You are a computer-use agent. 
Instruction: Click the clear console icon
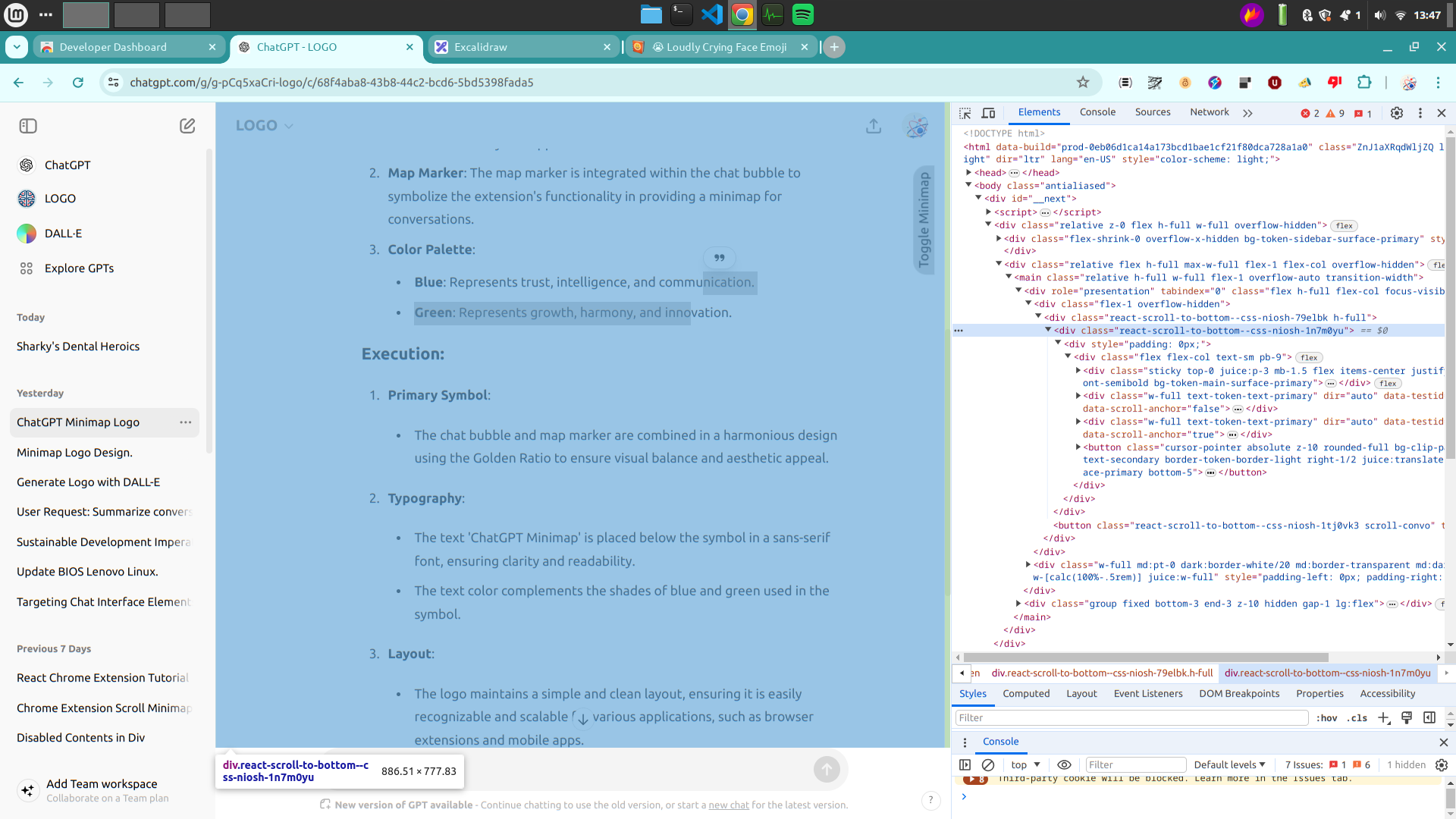988,765
